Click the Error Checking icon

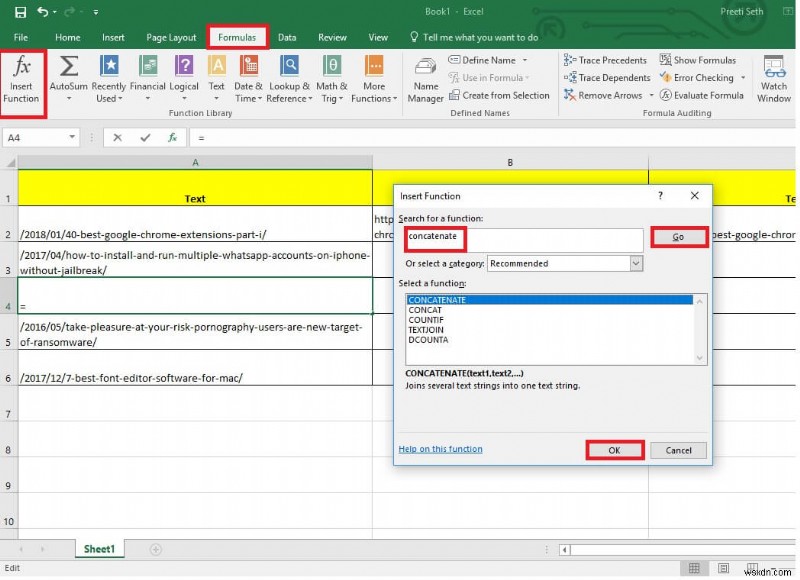(x=697, y=77)
